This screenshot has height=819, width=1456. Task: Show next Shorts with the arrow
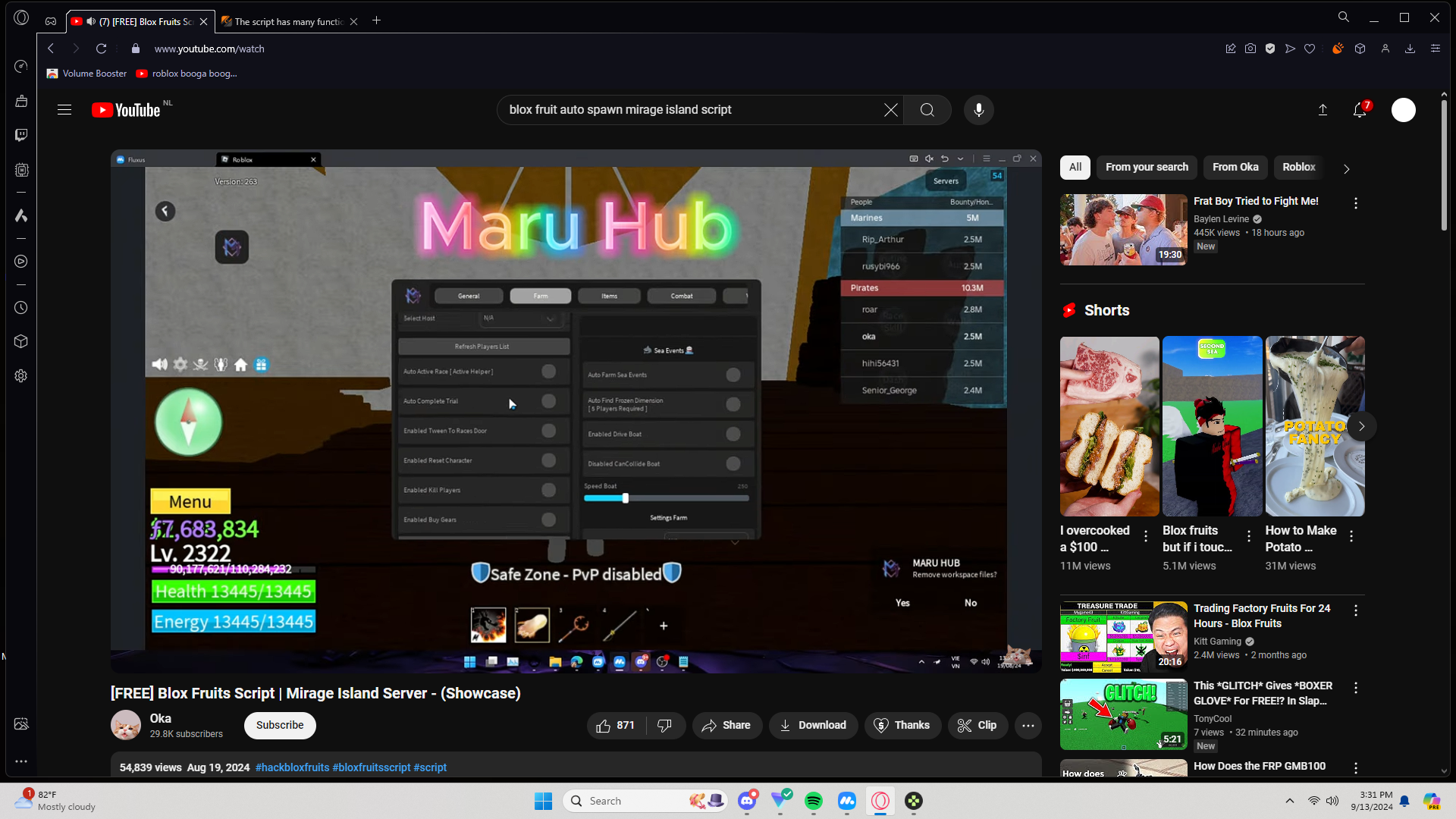click(x=1362, y=426)
